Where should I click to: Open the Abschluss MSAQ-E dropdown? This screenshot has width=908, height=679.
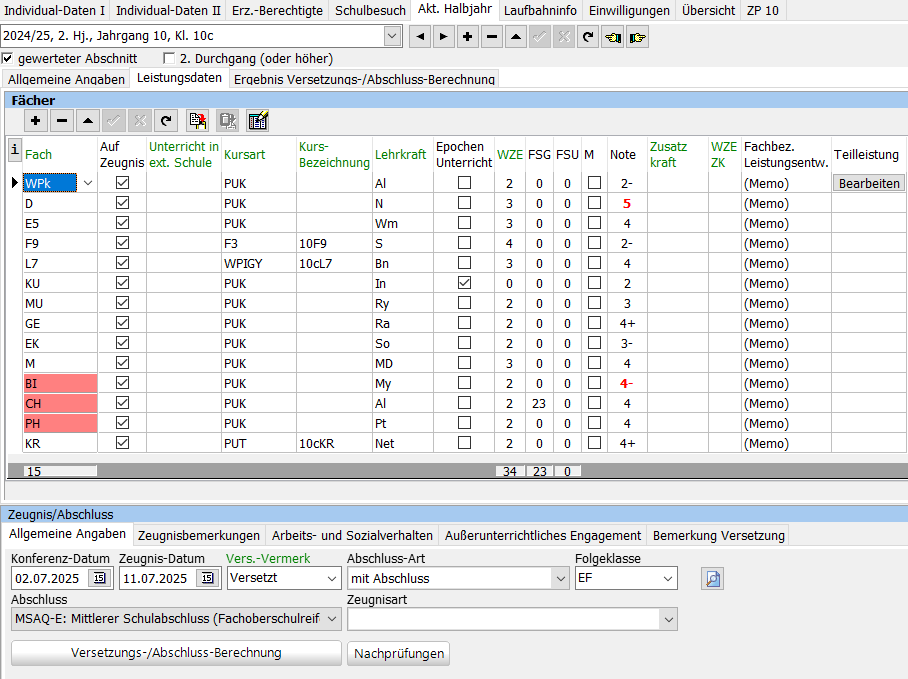[332, 619]
